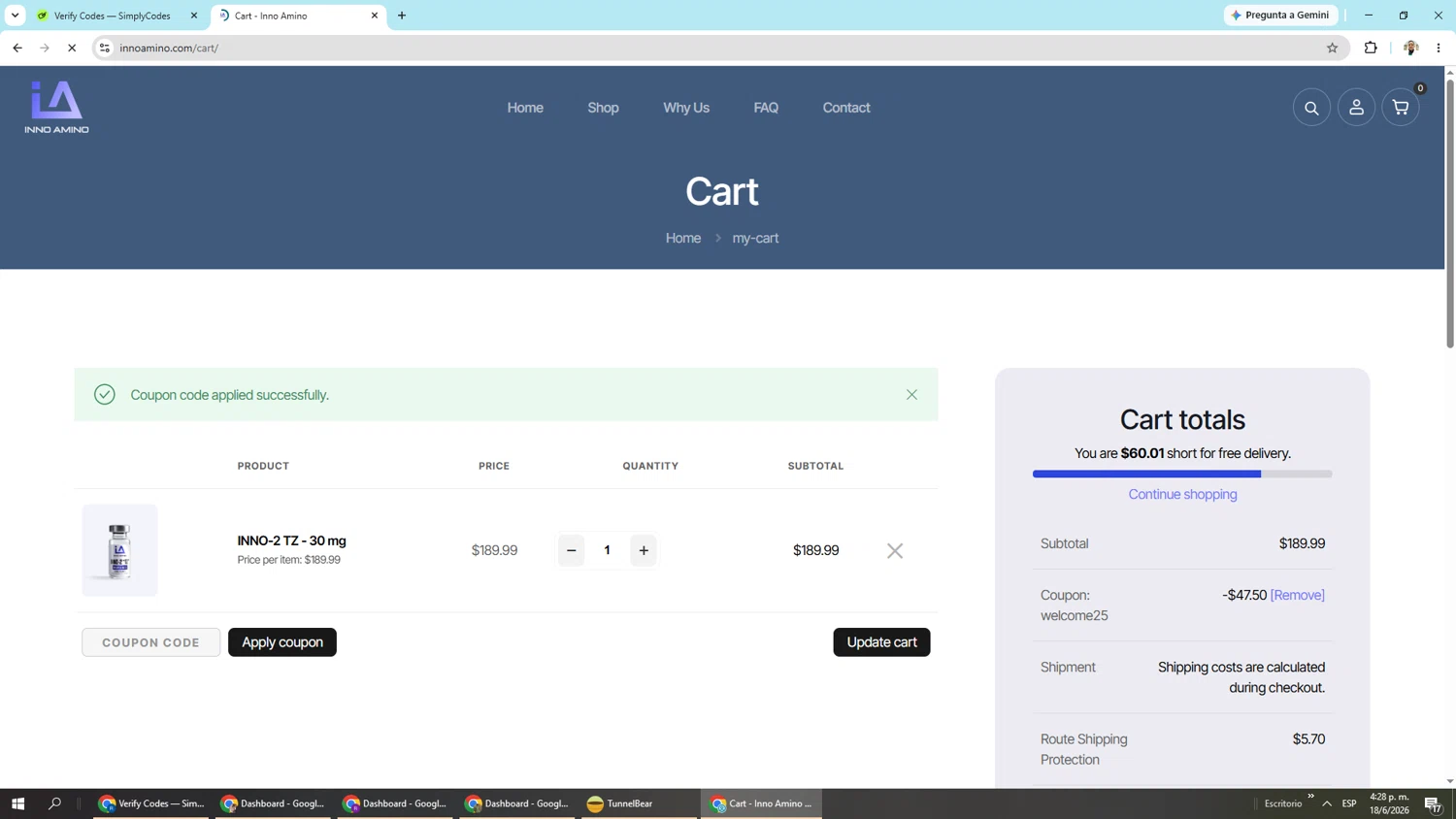Click the 'Price per item: $189.99' text
Screen dimensions: 1456x819
click(289, 560)
